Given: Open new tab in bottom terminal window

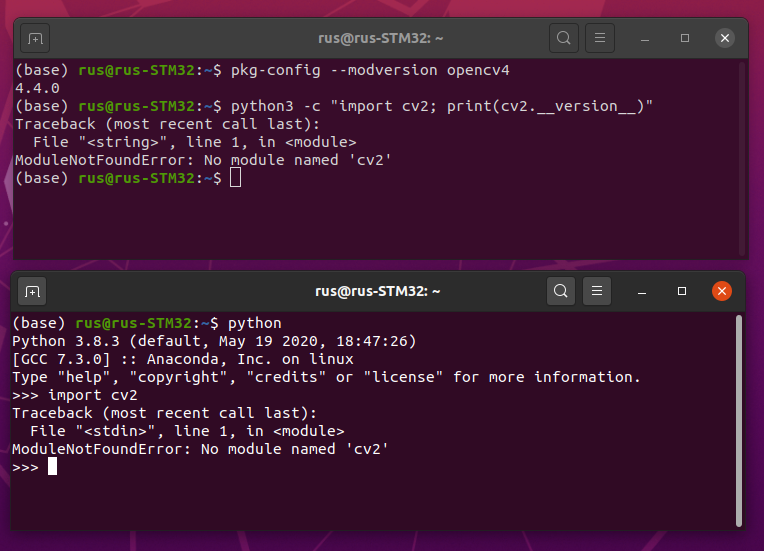Looking at the screenshot, I should (x=32, y=291).
